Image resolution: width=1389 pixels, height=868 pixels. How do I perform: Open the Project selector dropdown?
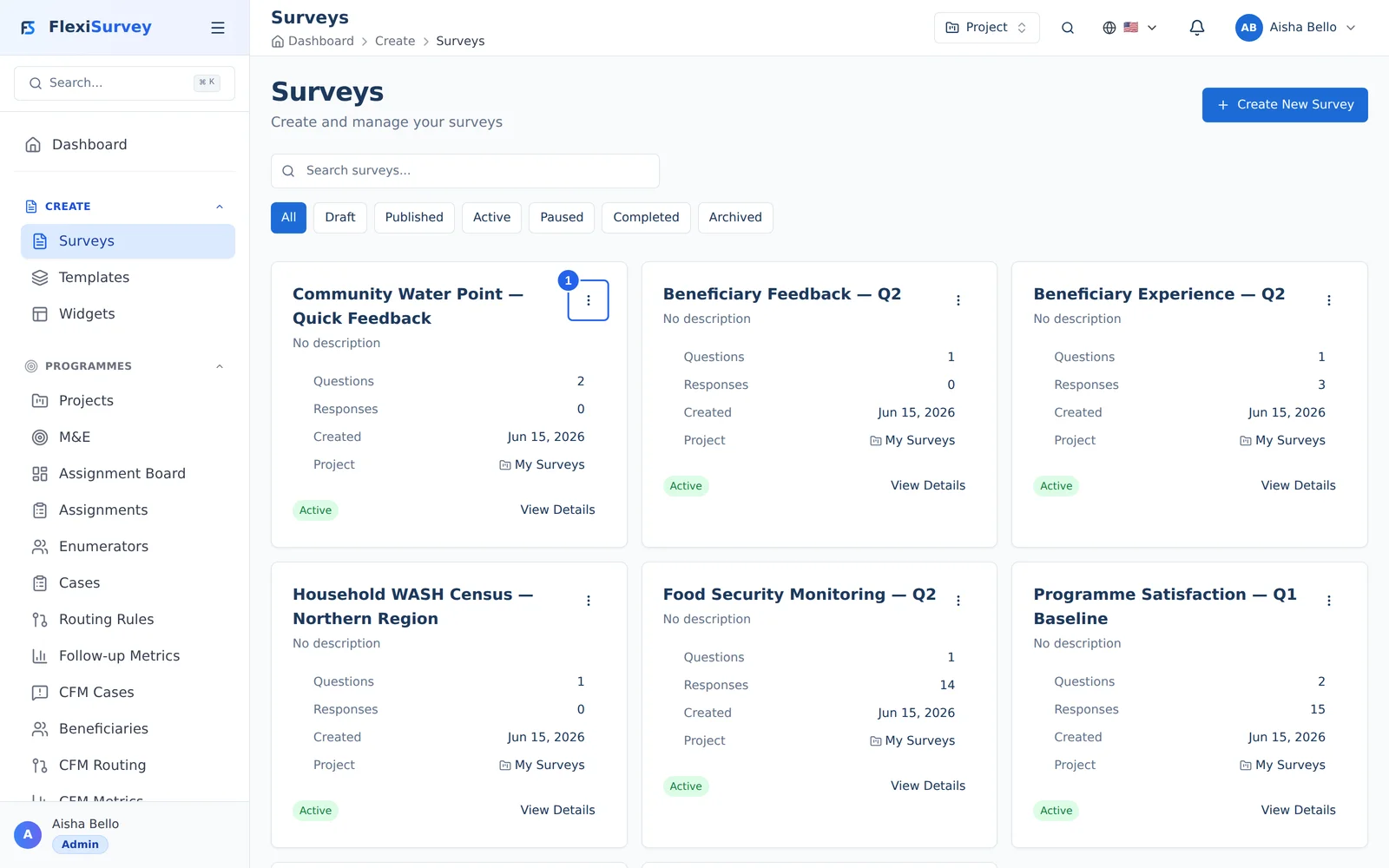[x=987, y=28]
